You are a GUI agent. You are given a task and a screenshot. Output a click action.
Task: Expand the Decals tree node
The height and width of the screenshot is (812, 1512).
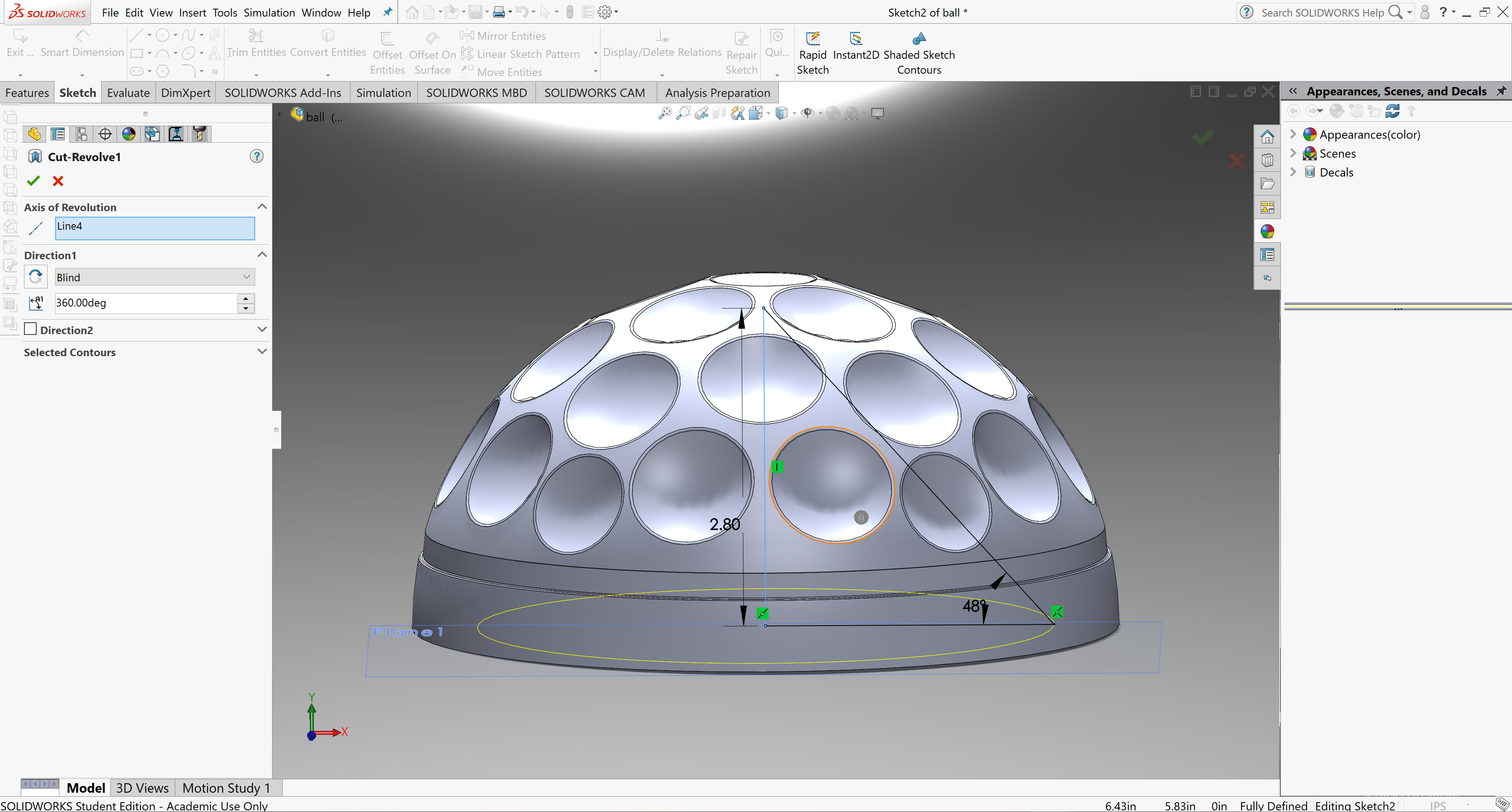coord(1293,171)
